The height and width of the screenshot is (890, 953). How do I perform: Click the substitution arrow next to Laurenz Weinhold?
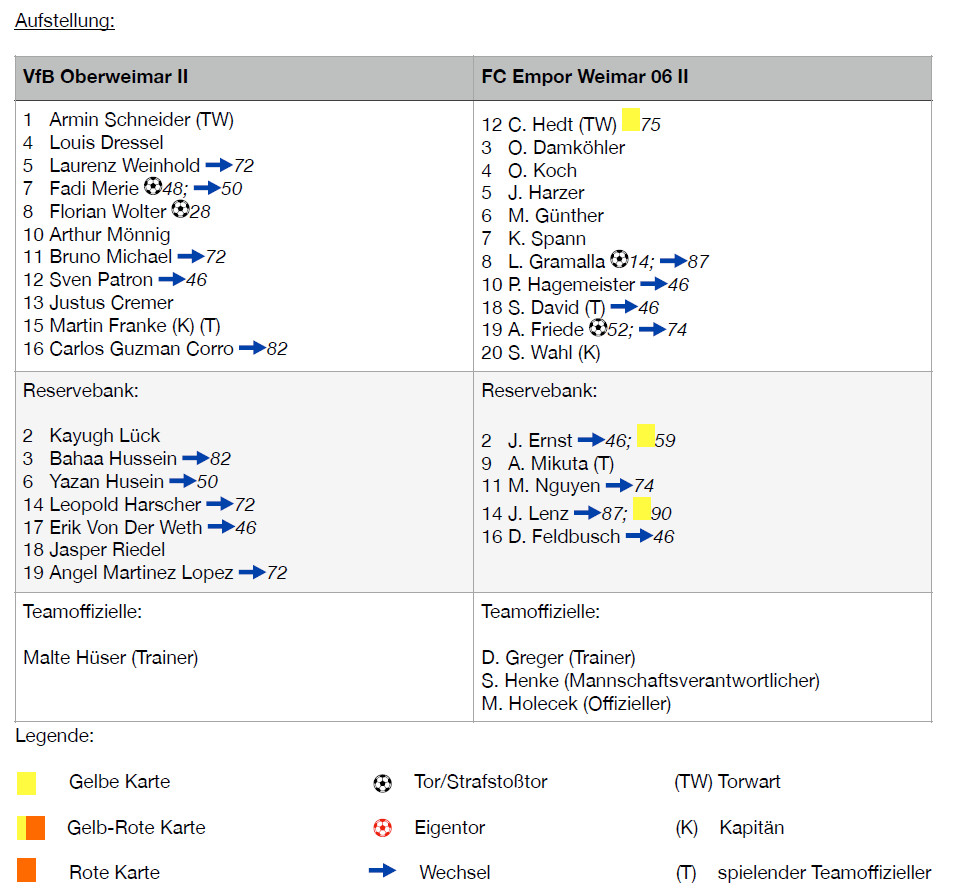[x=217, y=165]
